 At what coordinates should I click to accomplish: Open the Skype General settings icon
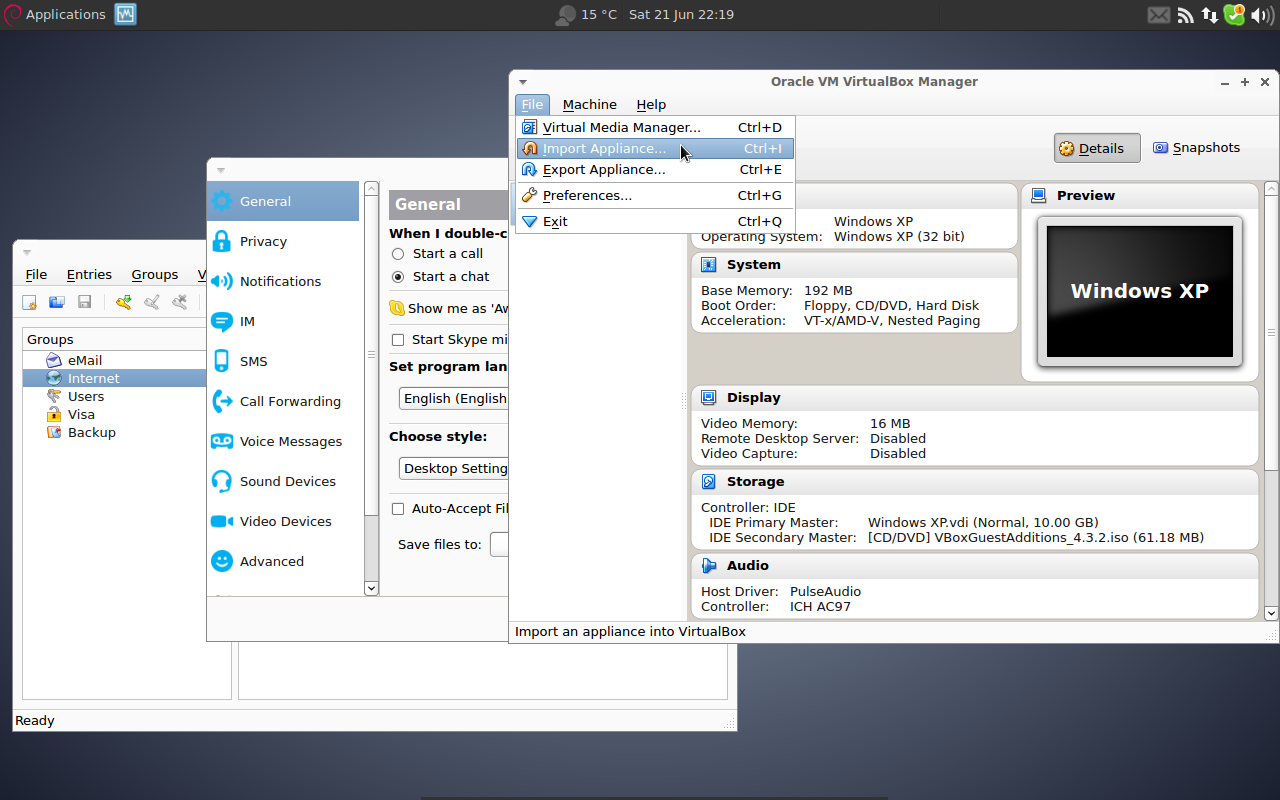222,201
